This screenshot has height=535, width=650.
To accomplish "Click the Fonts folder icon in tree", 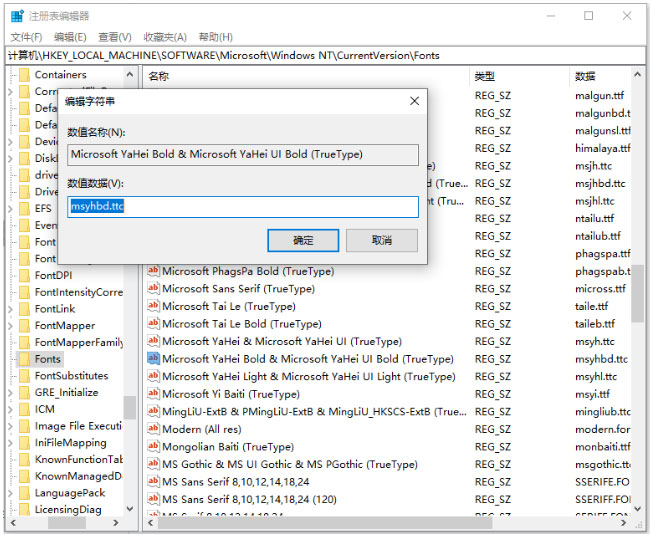I will pyautogui.click(x=25, y=359).
